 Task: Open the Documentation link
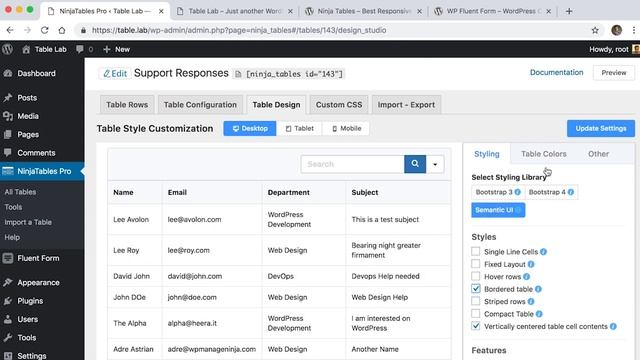(x=556, y=73)
